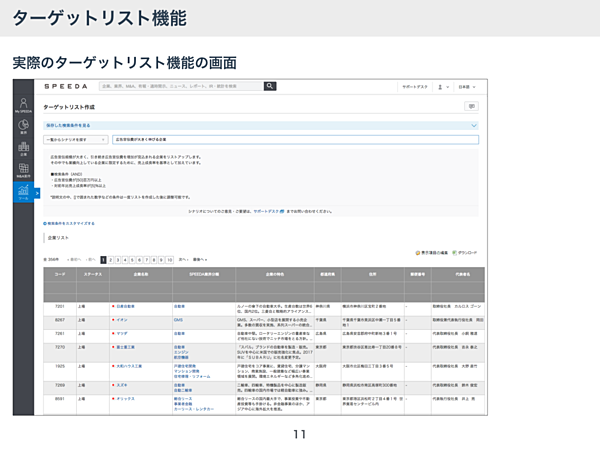Go to page 2 of results

click(x=111, y=258)
